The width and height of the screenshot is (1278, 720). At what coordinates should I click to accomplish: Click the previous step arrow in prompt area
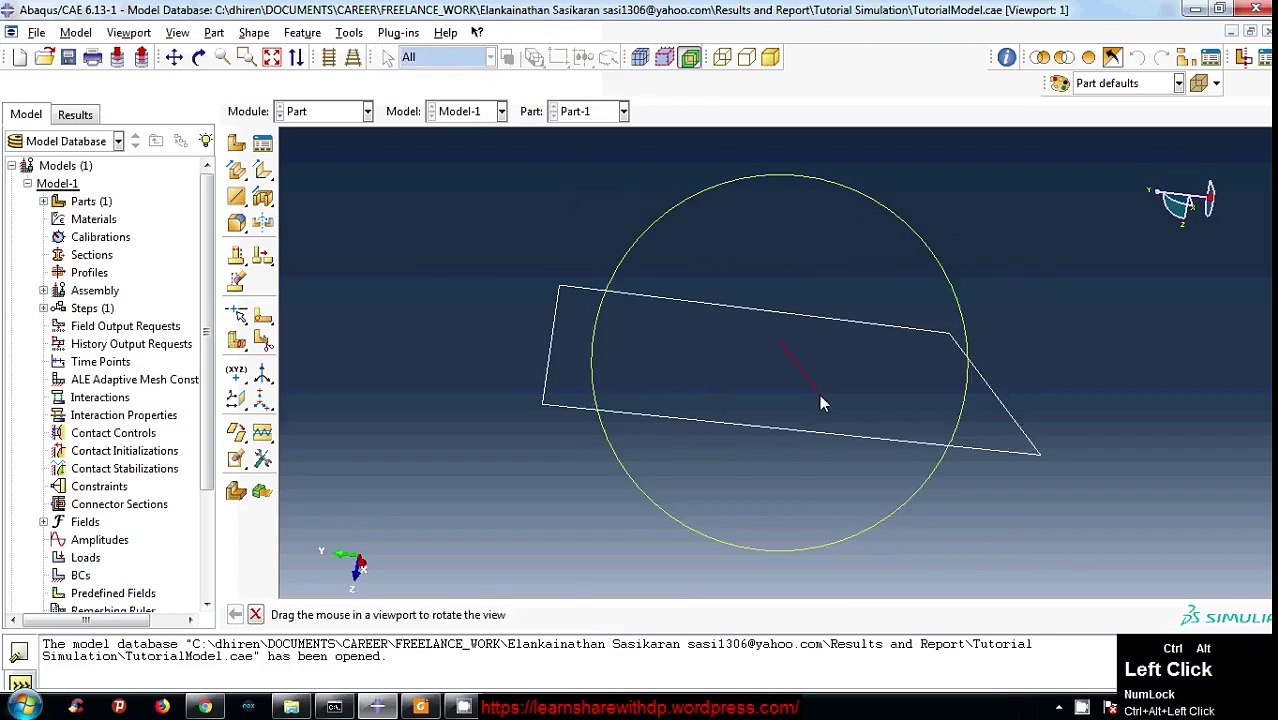coord(234,615)
